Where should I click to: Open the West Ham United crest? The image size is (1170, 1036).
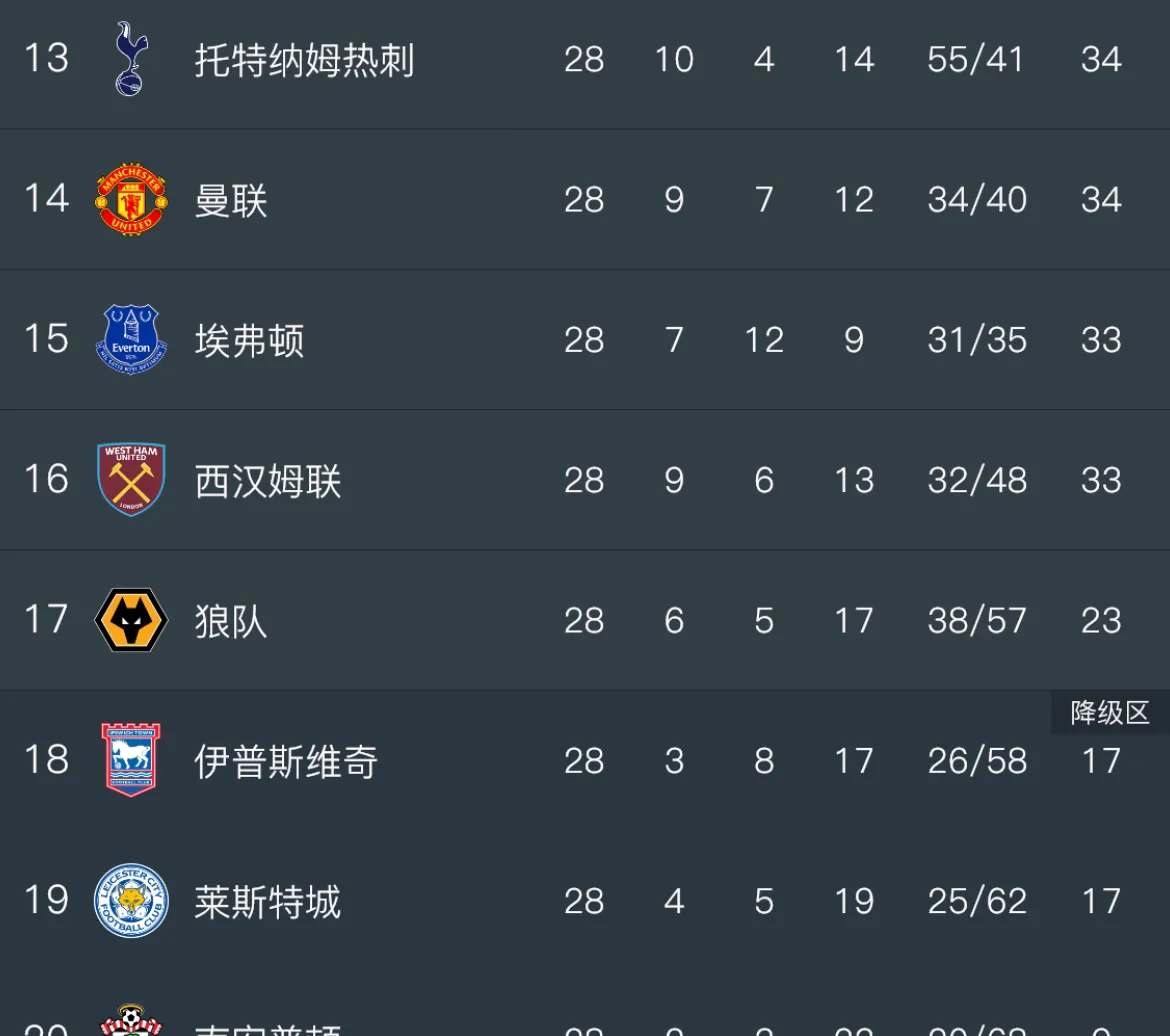[130, 480]
